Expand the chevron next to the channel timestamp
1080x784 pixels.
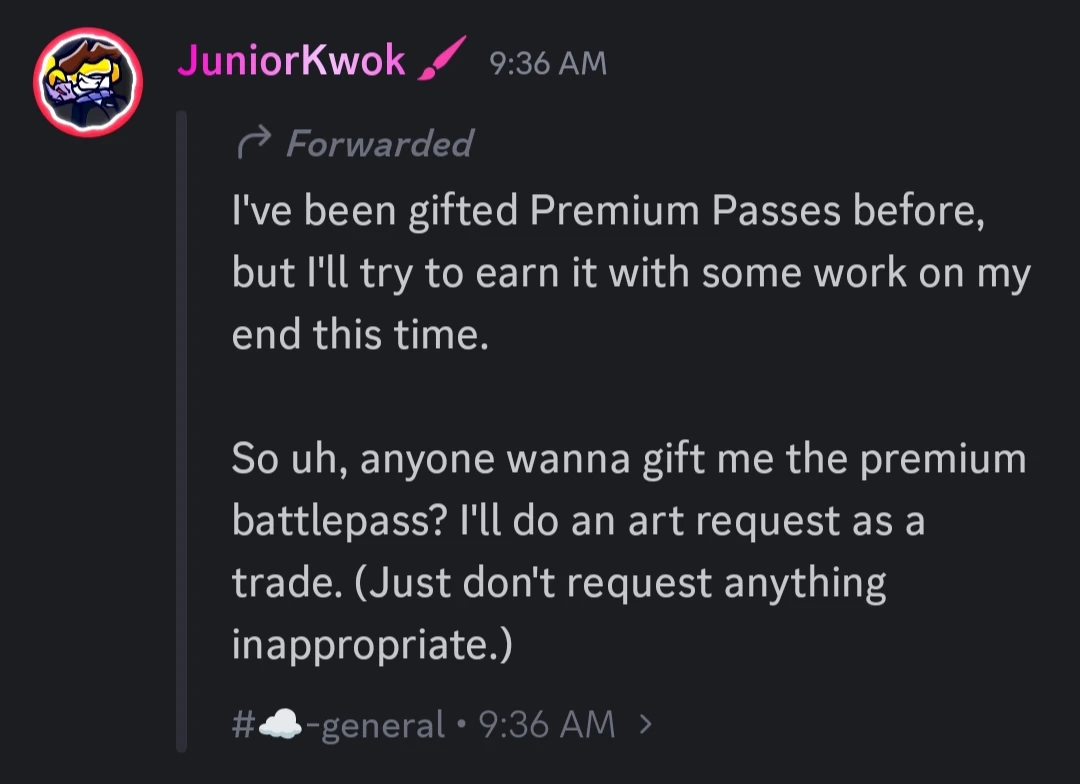point(645,721)
